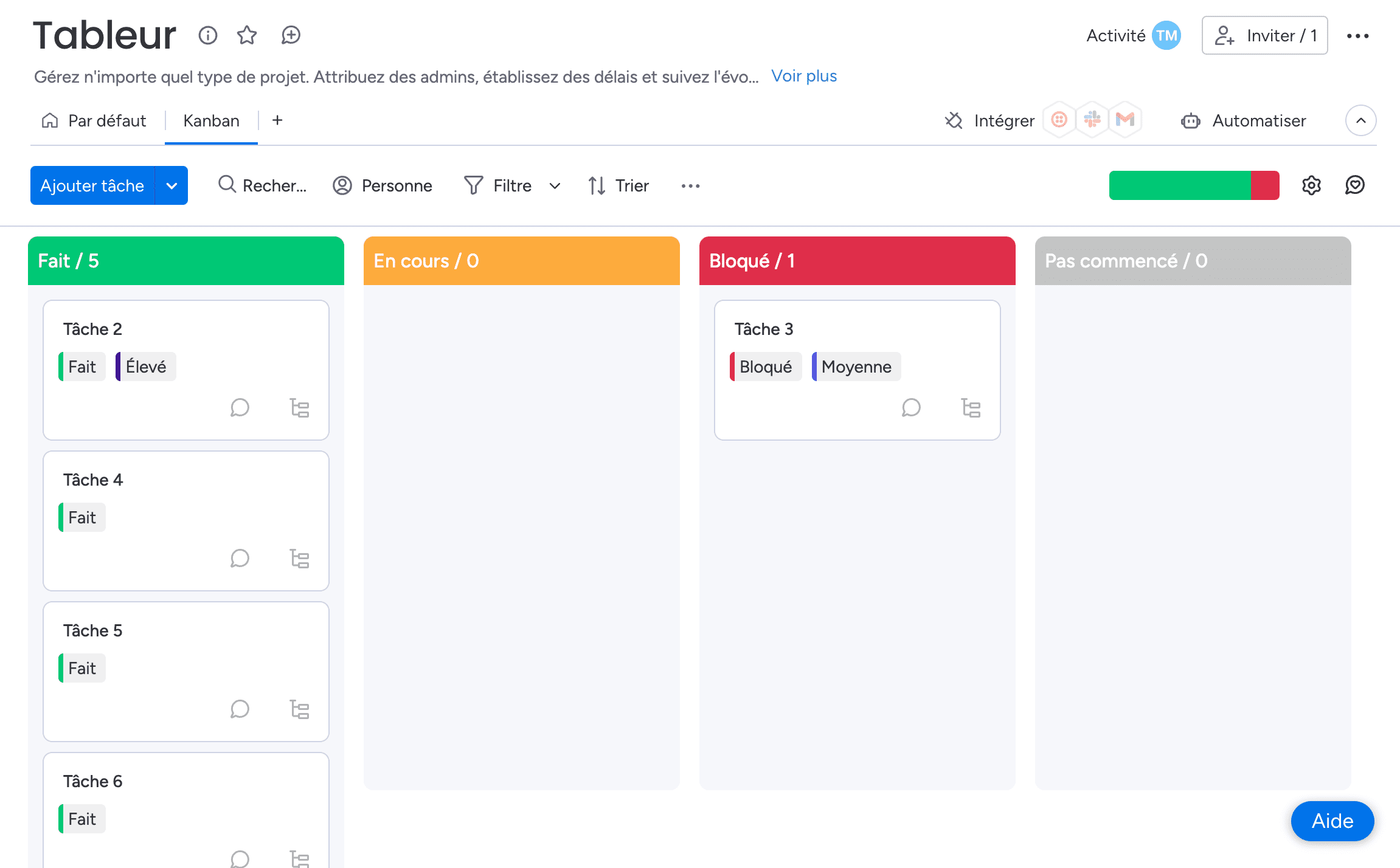Open the Tâche 2 card title

(x=92, y=329)
